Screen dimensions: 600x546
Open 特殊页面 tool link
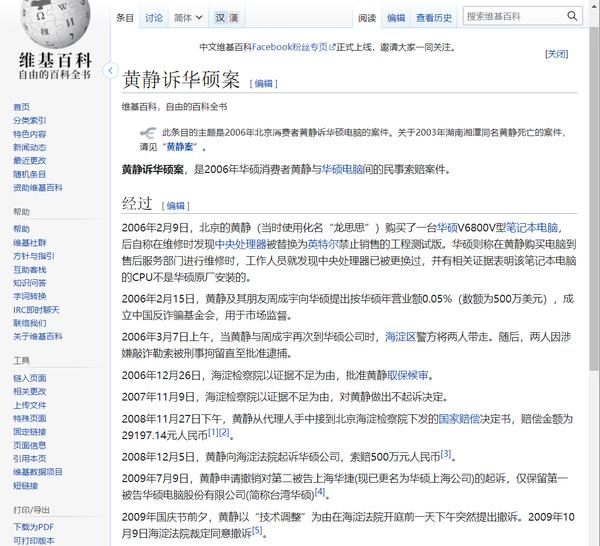(29, 418)
